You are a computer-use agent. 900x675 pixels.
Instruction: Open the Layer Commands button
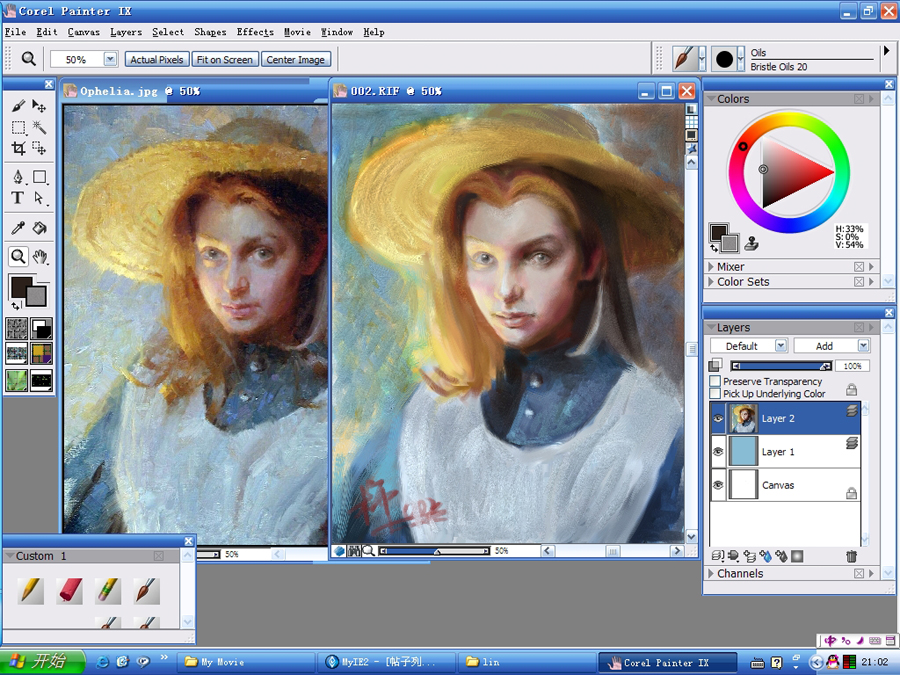coord(717,556)
